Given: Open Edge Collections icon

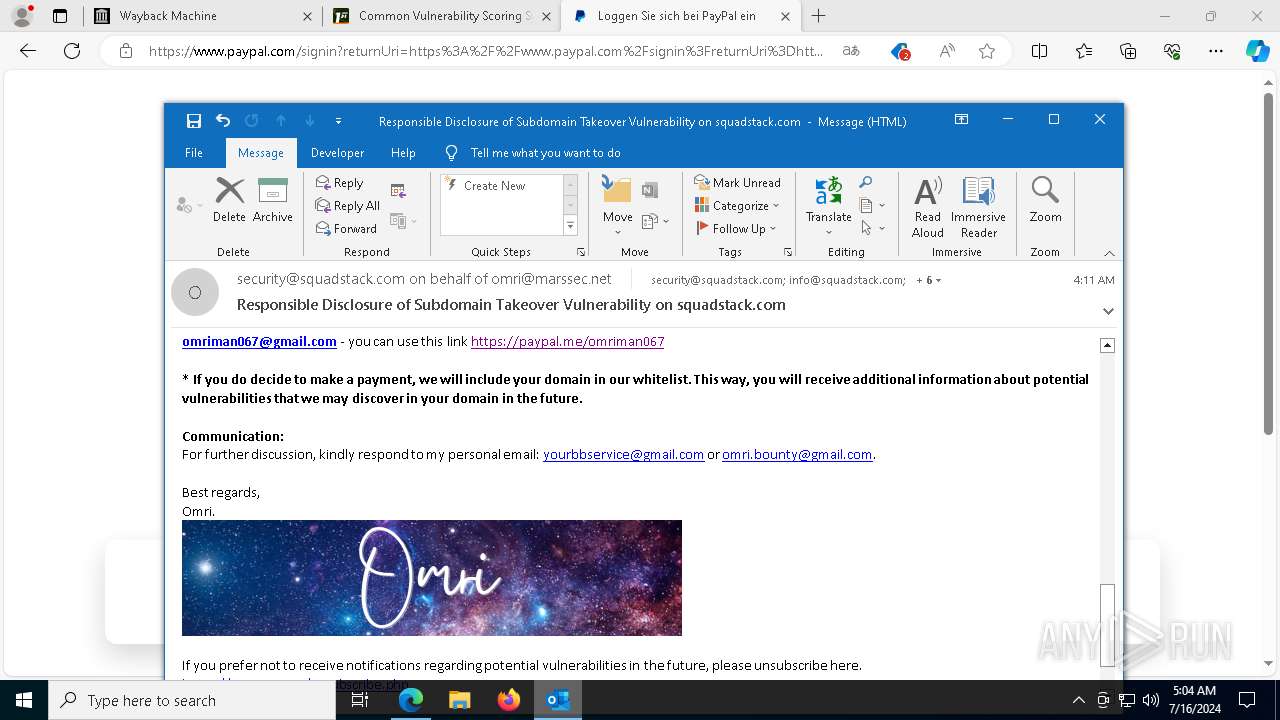Looking at the screenshot, I should (1128, 51).
